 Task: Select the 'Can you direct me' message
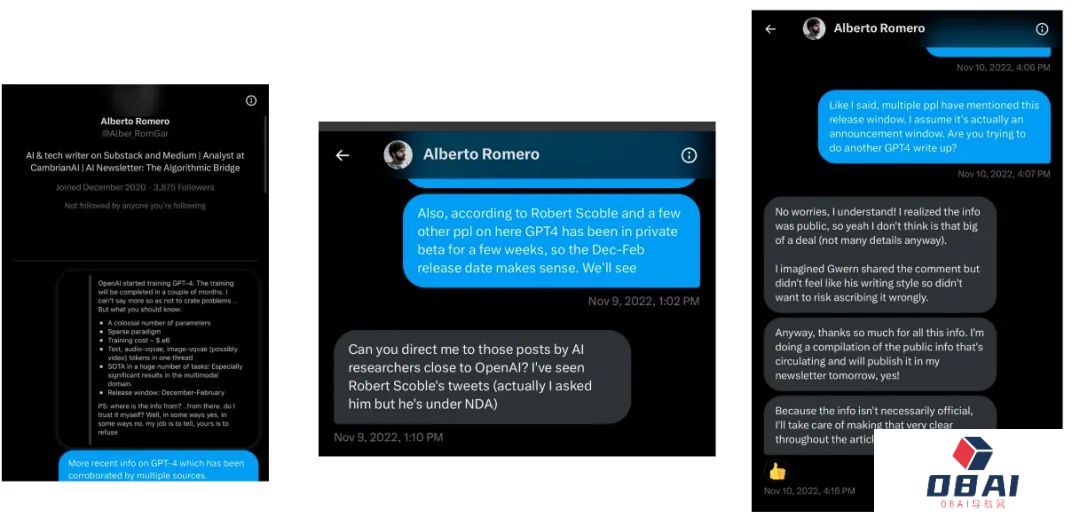pyautogui.click(x=482, y=377)
